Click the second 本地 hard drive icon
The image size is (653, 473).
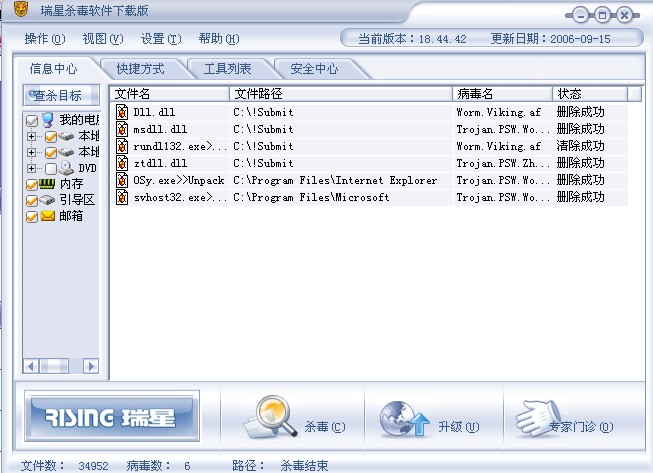tap(66, 152)
